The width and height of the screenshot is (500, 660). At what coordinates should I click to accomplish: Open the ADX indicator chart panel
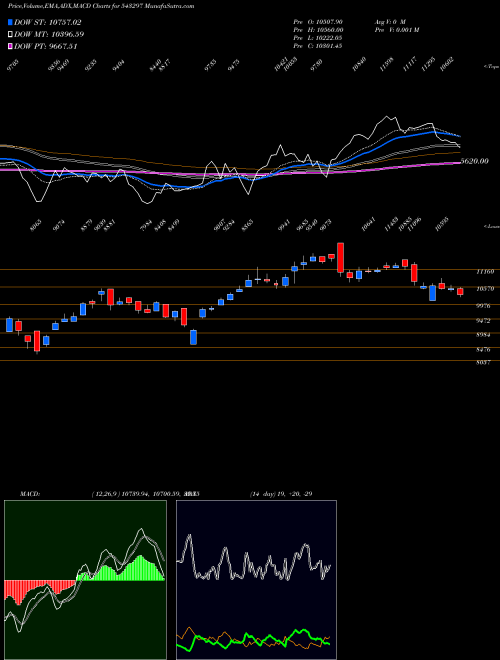click(x=256, y=580)
